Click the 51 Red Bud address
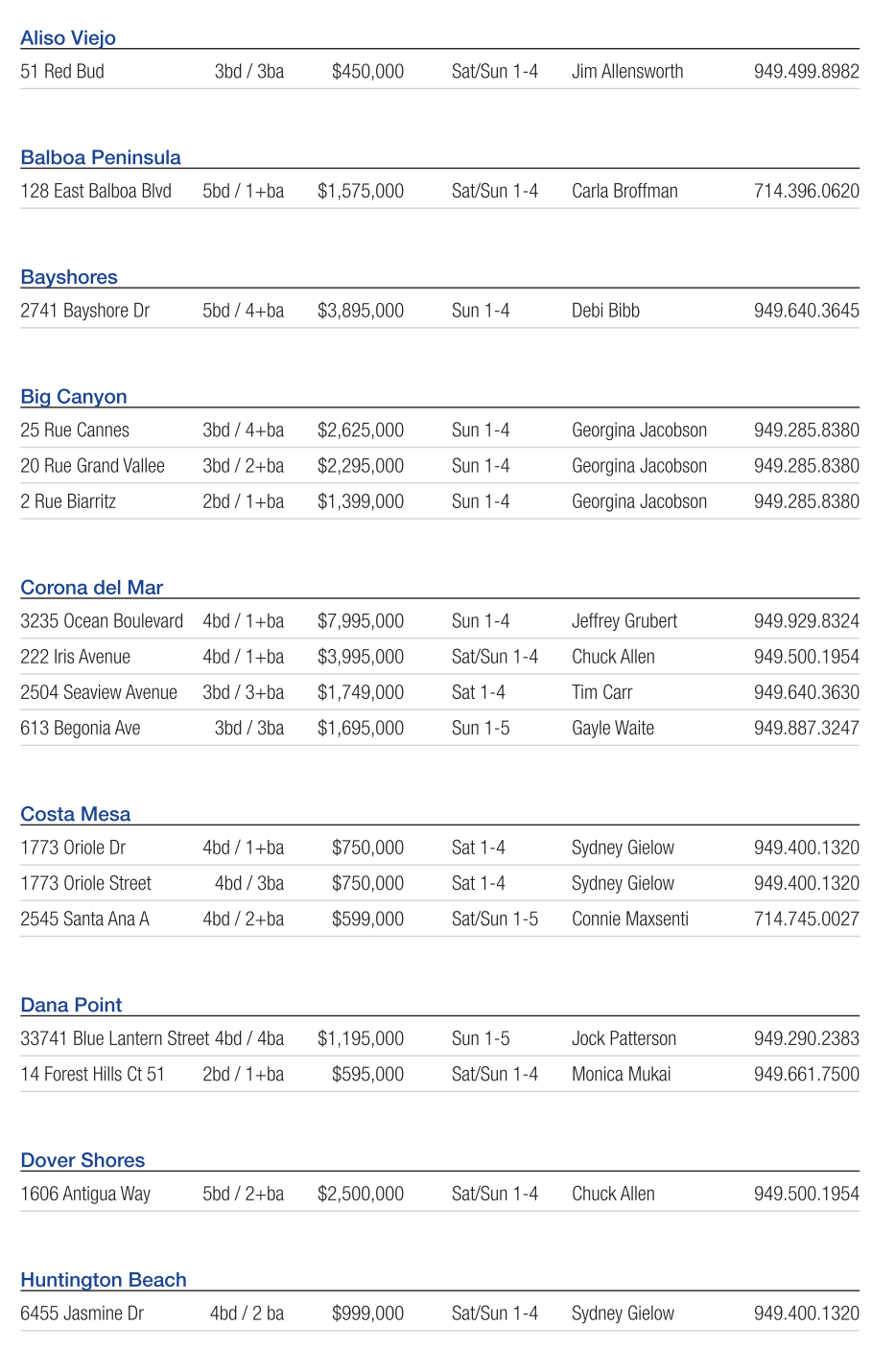The width and height of the screenshot is (895, 1372). tap(62, 72)
